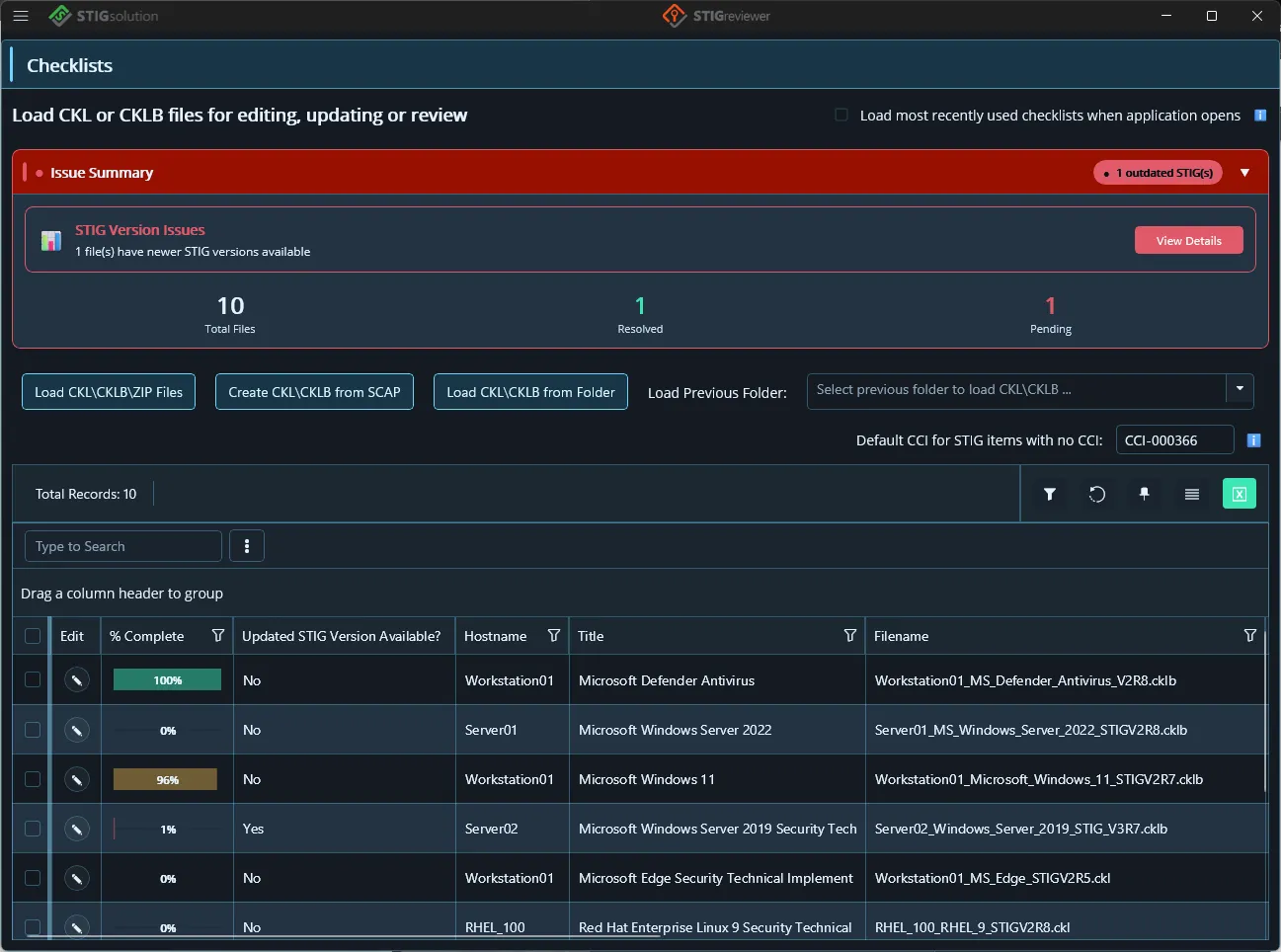Select the Microsoft Defender Antivirus row checkbox
This screenshot has height=952, width=1281.
click(x=33, y=679)
